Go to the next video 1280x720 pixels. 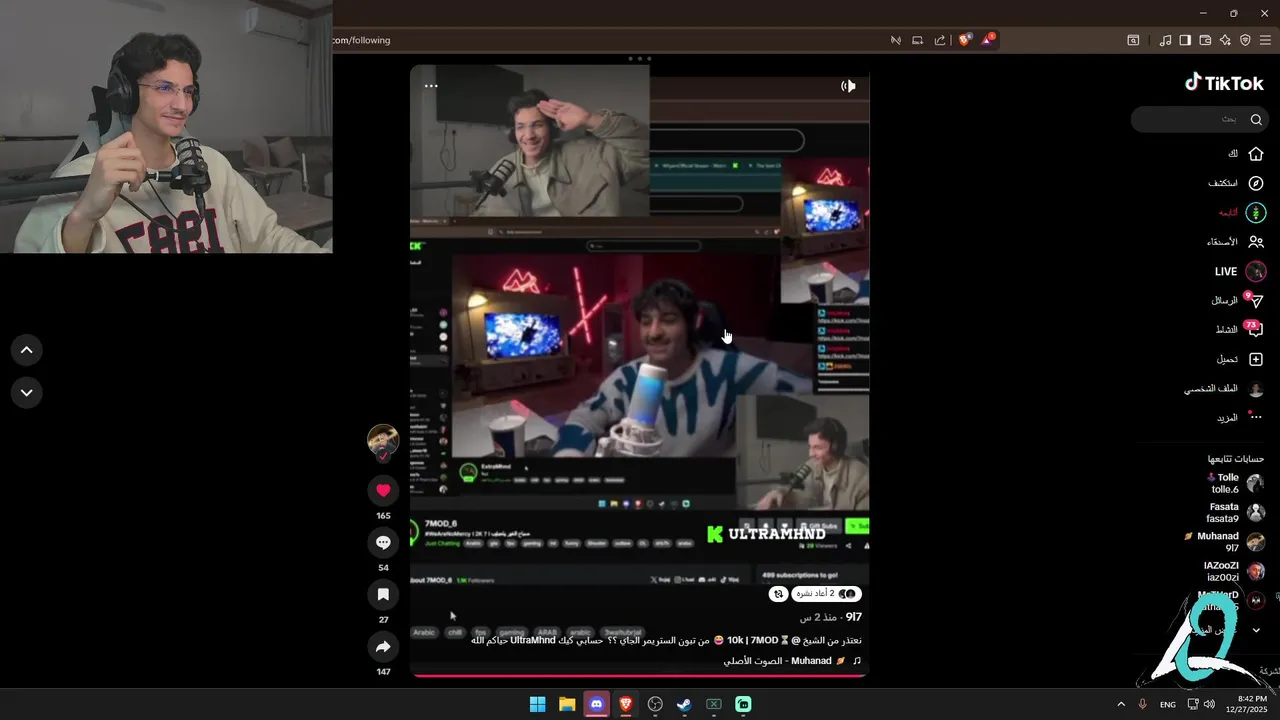pyautogui.click(x=27, y=392)
